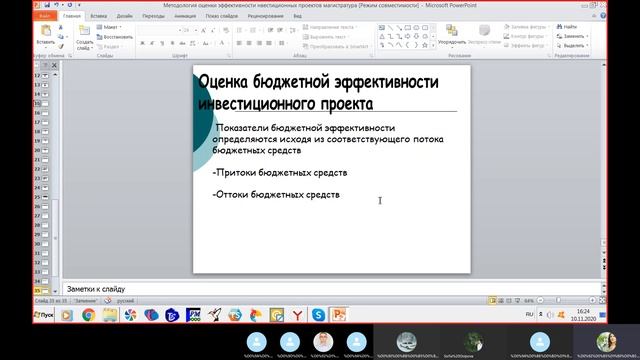Click the Undo icon in quick access toolbar
This screenshot has height=360, width=640.
(56, 5)
